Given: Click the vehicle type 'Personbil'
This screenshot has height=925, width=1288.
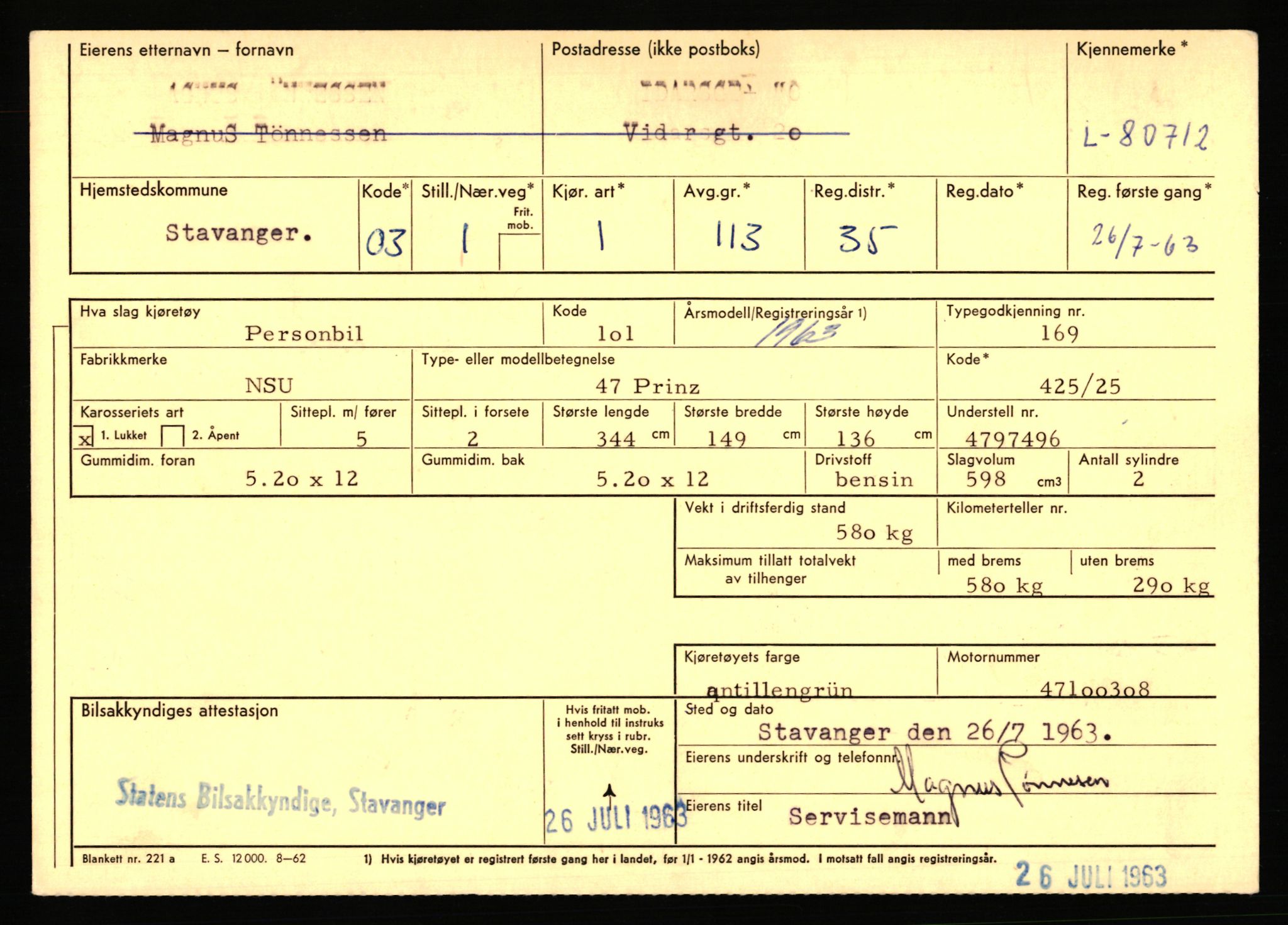Looking at the screenshot, I should point(304,333).
